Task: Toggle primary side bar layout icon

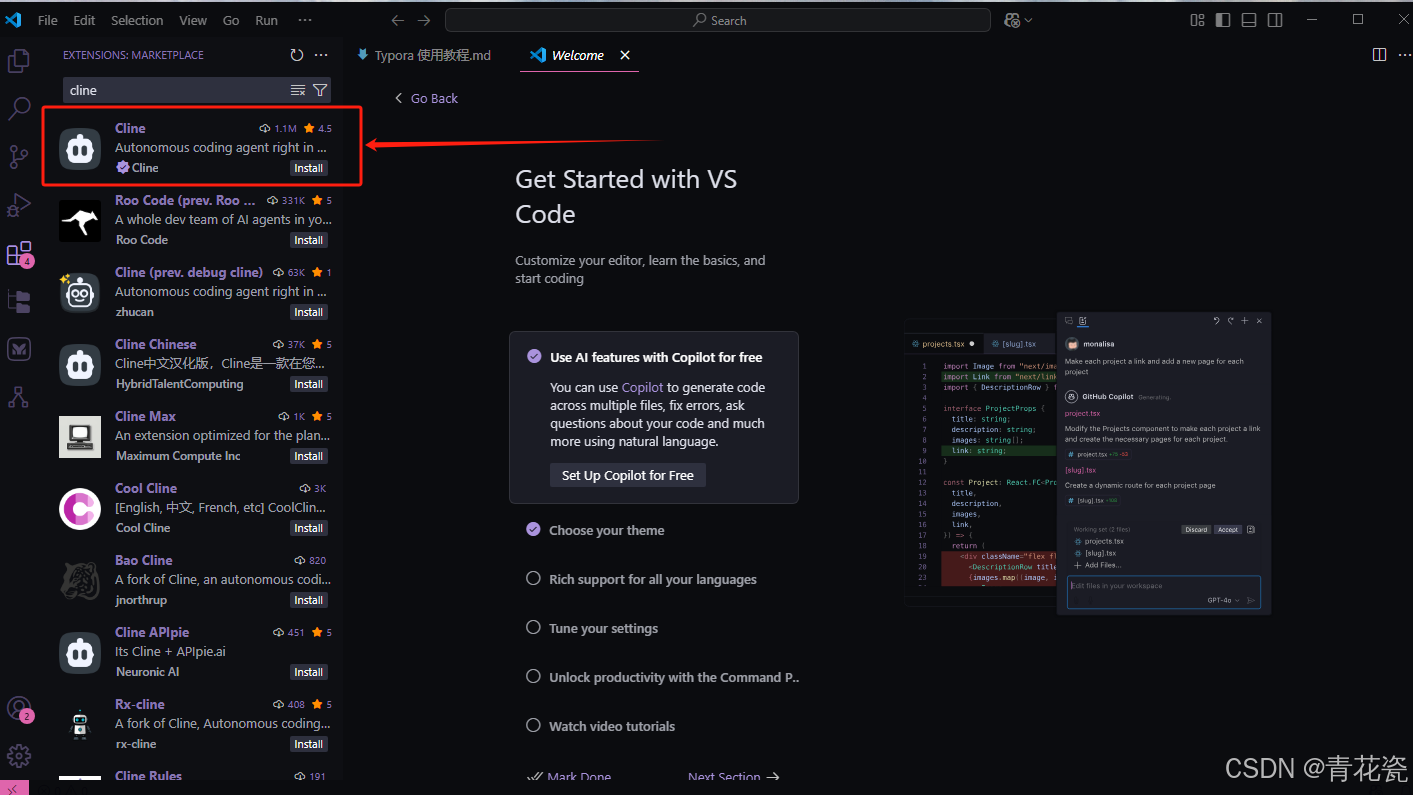Action: [x=1223, y=20]
